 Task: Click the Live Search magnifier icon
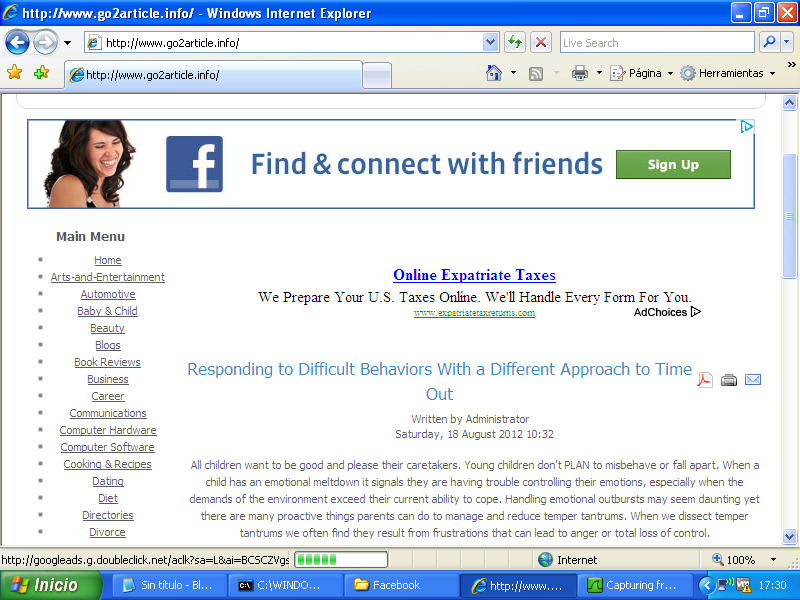click(769, 42)
